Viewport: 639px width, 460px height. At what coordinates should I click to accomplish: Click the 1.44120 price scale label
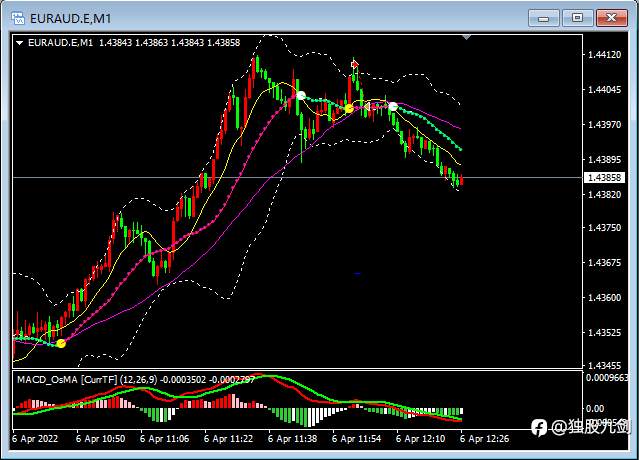coord(605,55)
